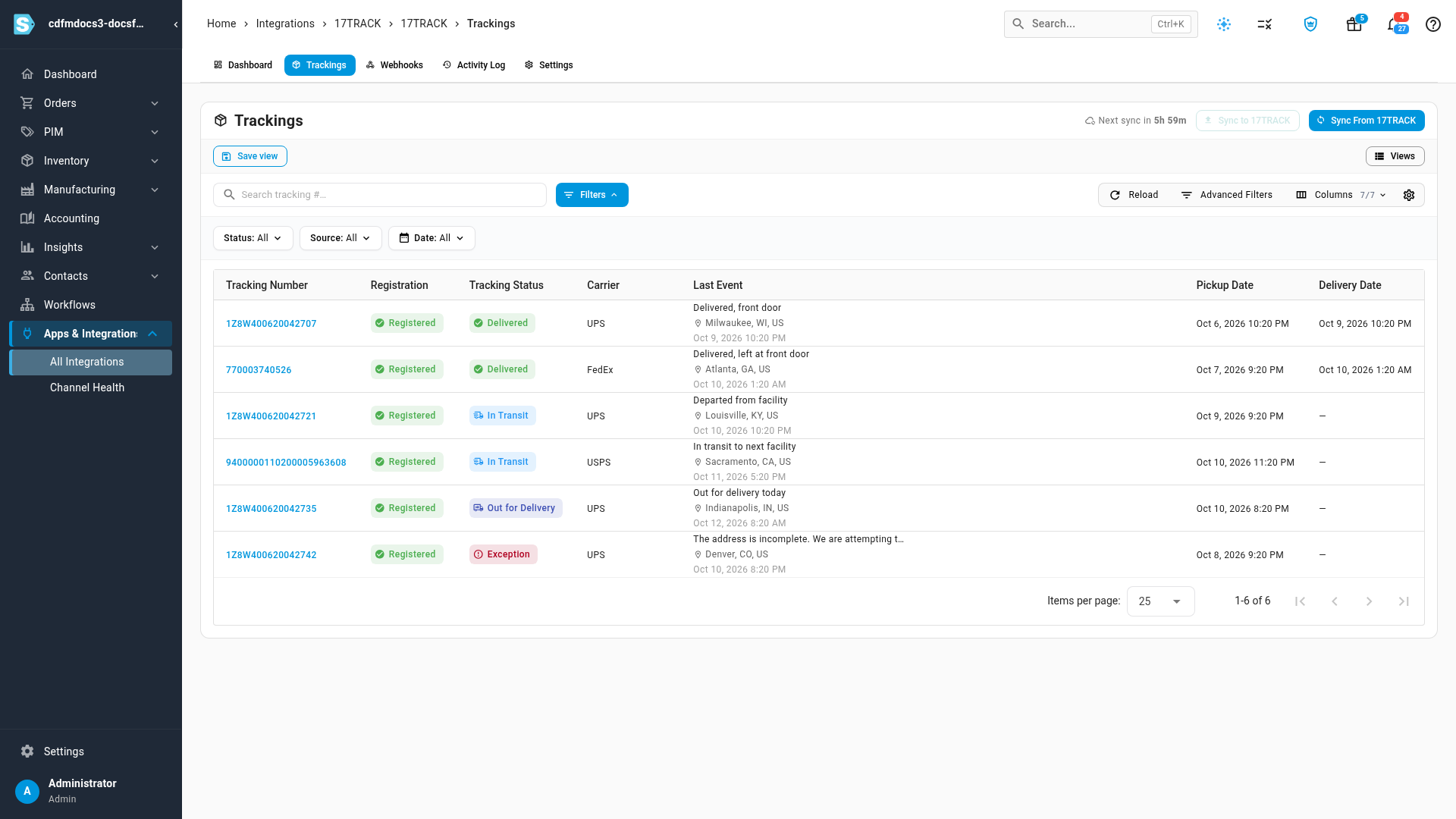This screenshot has height=819, width=1456.
Task: Click Integrations in the breadcrumb
Action: (285, 24)
